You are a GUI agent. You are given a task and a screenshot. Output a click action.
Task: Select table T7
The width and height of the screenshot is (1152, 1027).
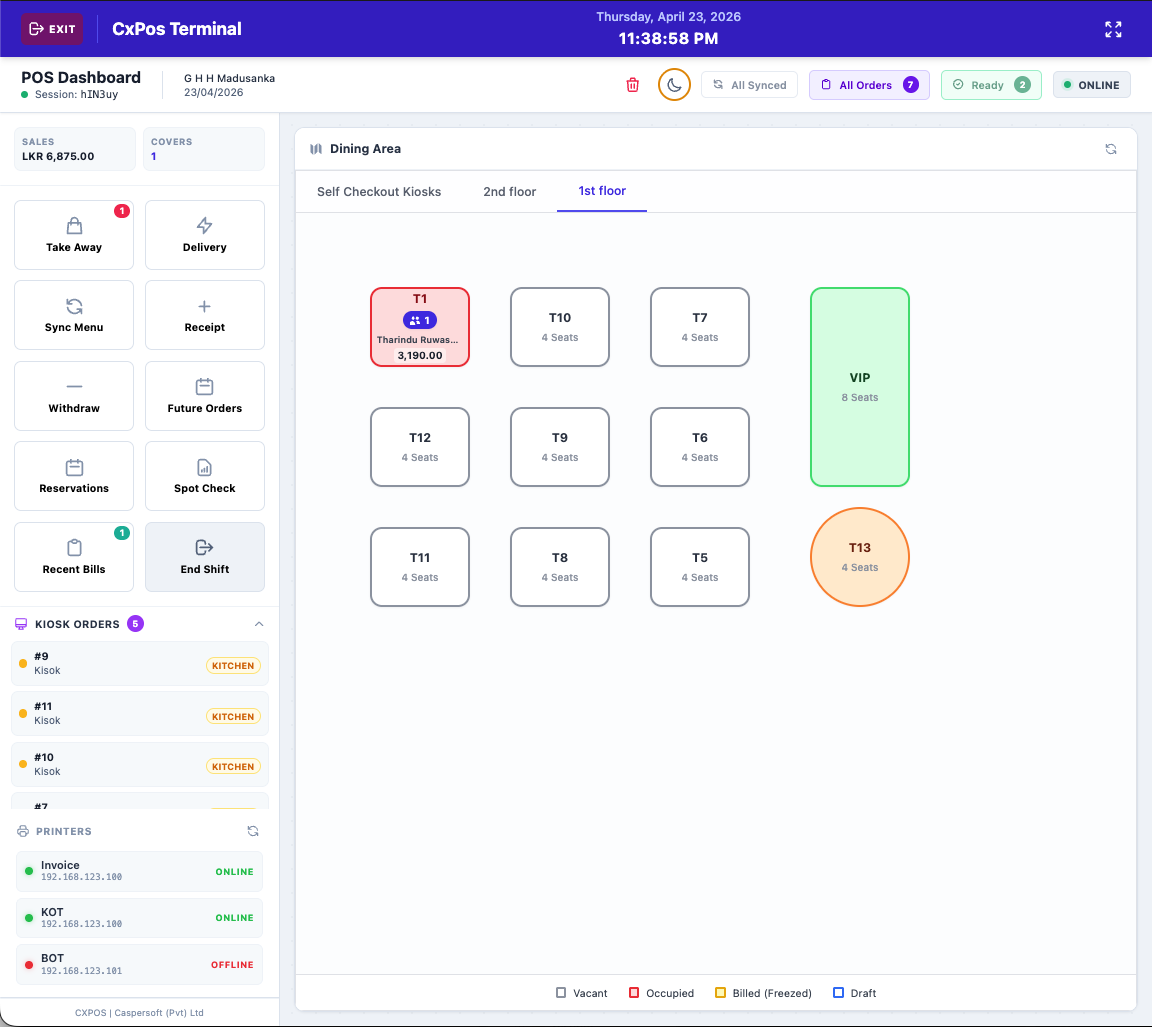click(699, 327)
